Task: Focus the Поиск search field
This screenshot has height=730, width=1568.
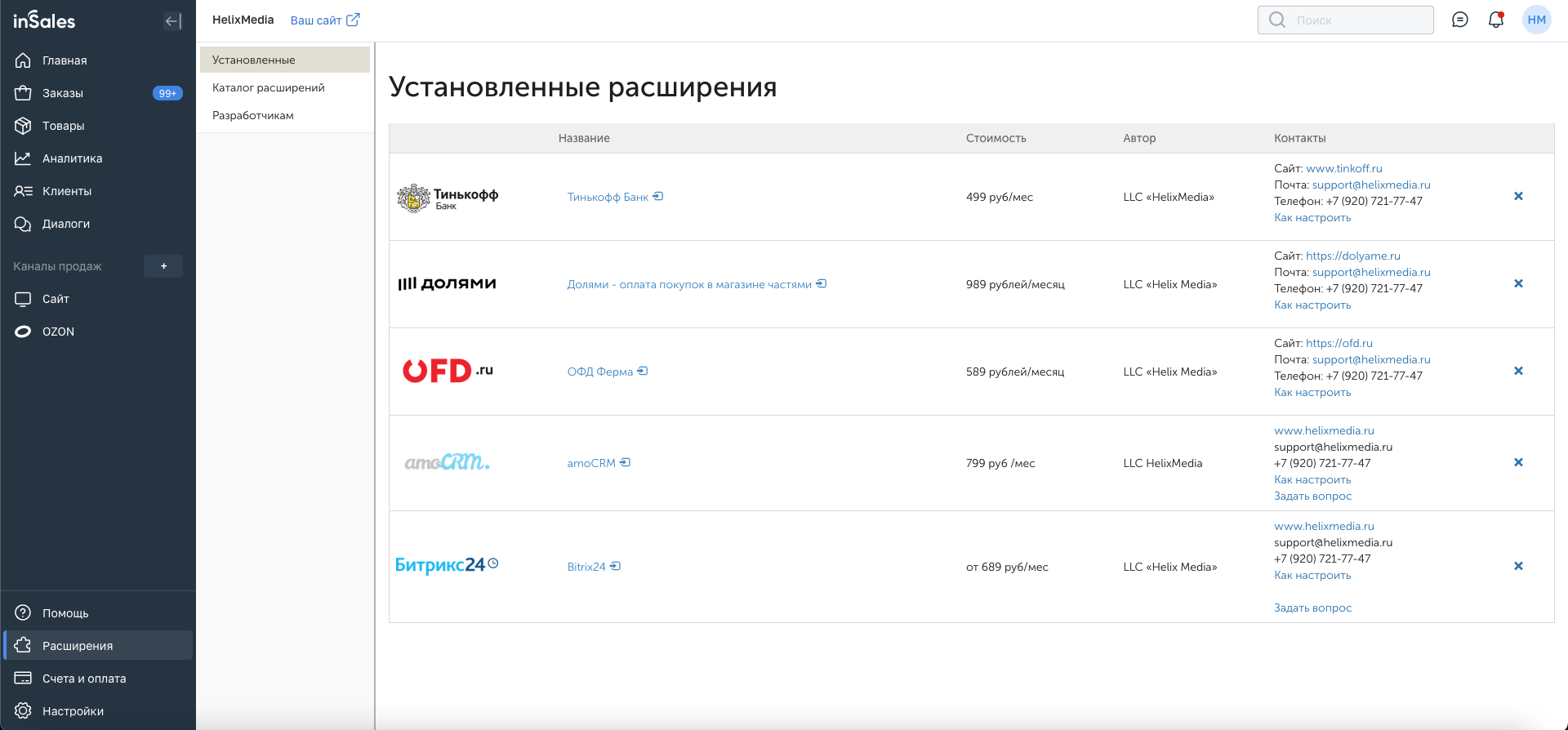Action: point(1345,20)
